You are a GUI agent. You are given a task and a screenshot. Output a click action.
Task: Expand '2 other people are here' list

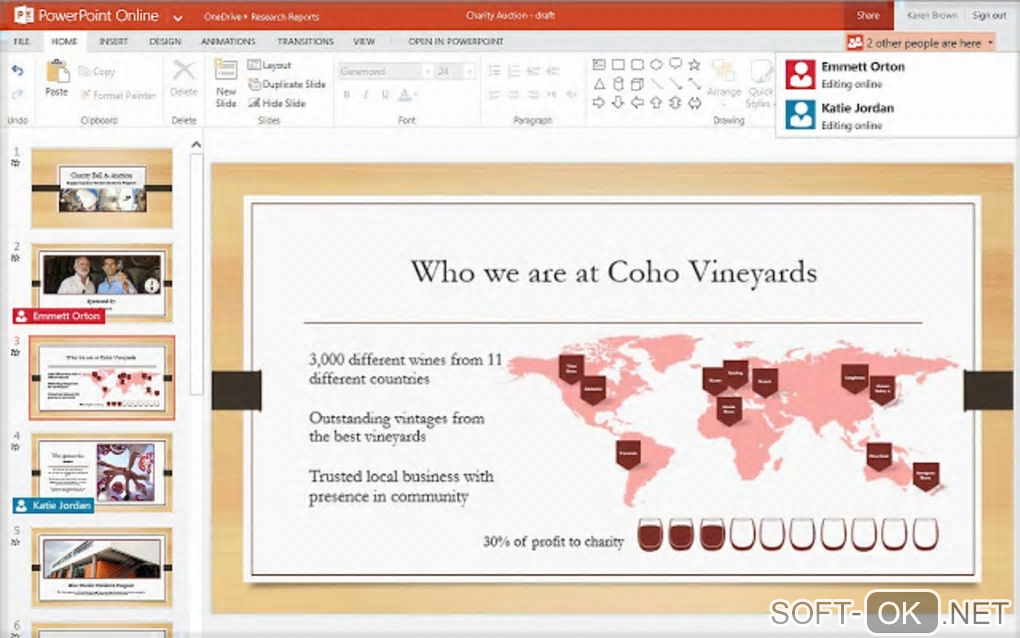pos(920,43)
